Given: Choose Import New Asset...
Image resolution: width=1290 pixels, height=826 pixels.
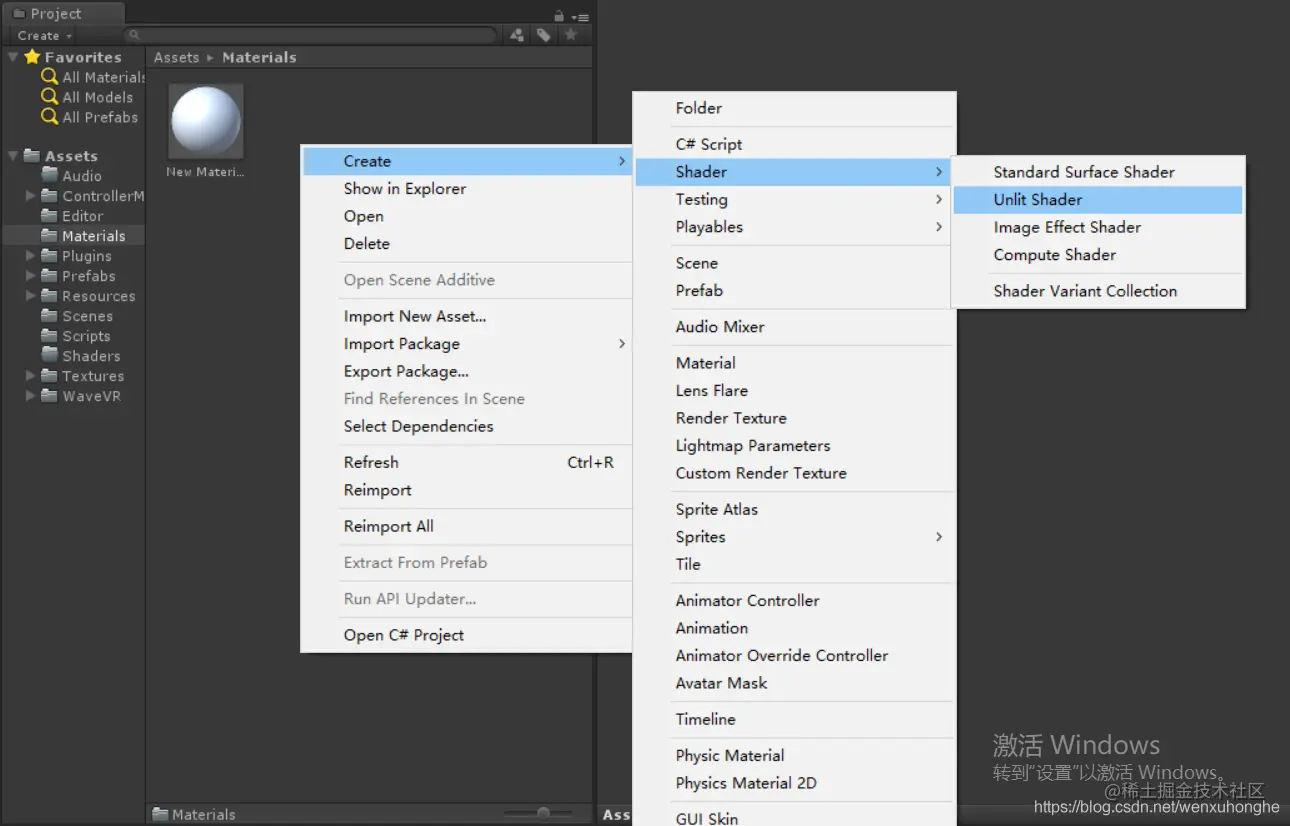Looking at the screenshot, I should (467, 316).
